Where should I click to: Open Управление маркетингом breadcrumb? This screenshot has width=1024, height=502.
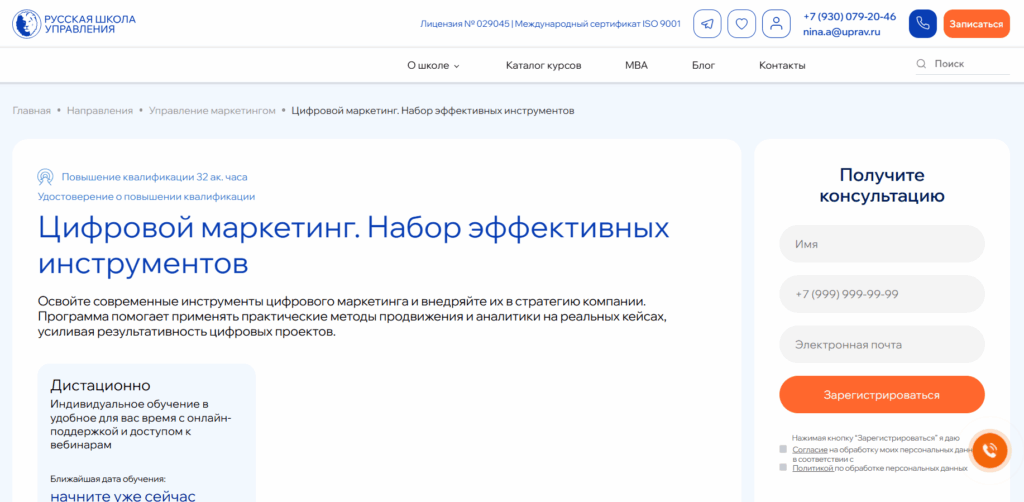point(212,111)
